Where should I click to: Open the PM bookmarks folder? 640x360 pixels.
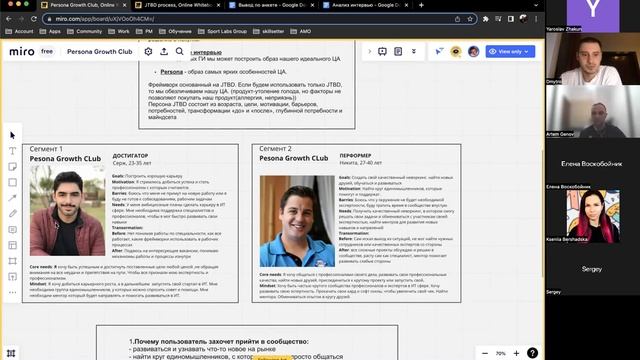point(144,31)
